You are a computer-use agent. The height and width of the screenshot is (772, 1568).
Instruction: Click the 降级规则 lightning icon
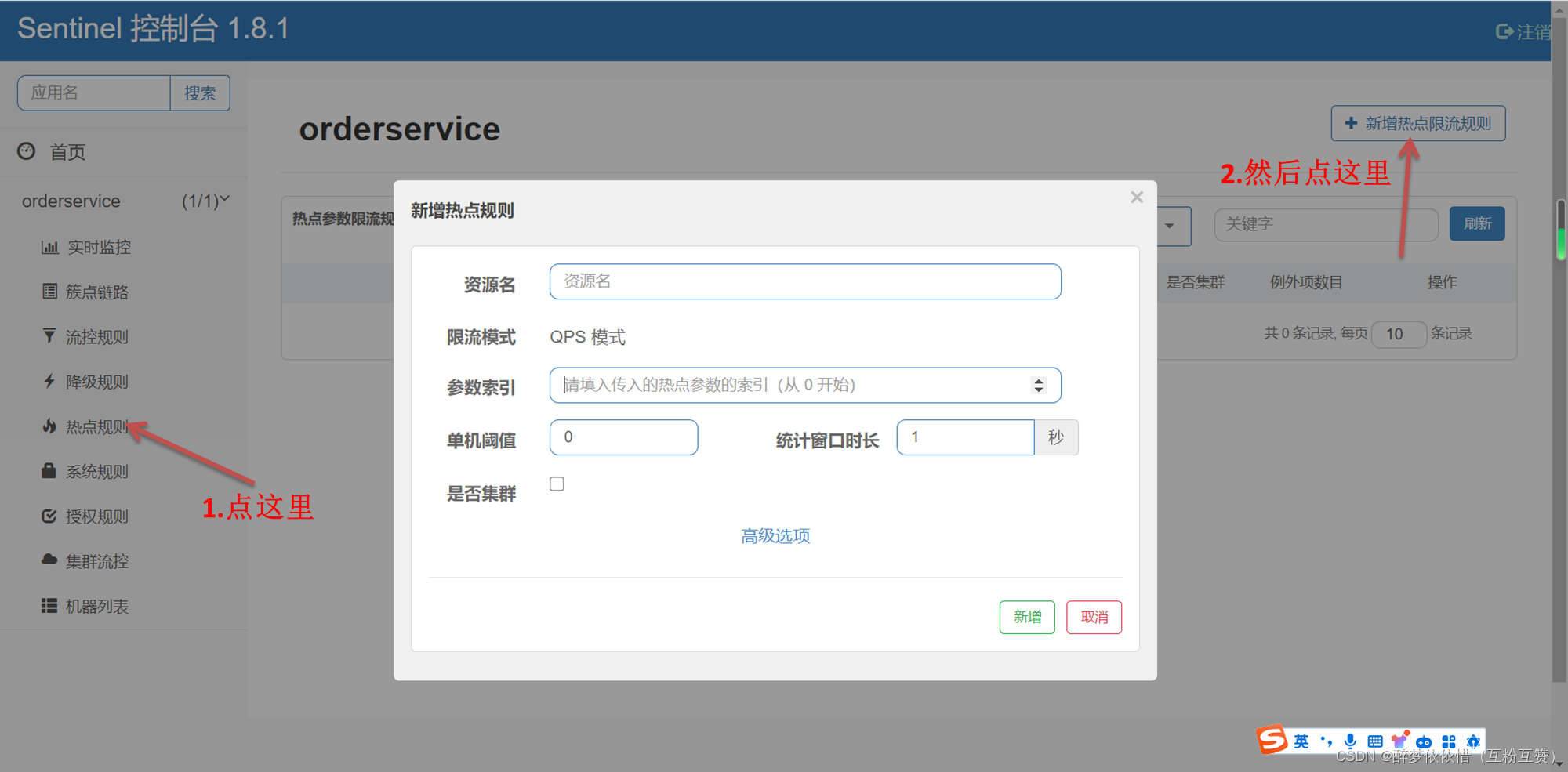click(49, 381)
